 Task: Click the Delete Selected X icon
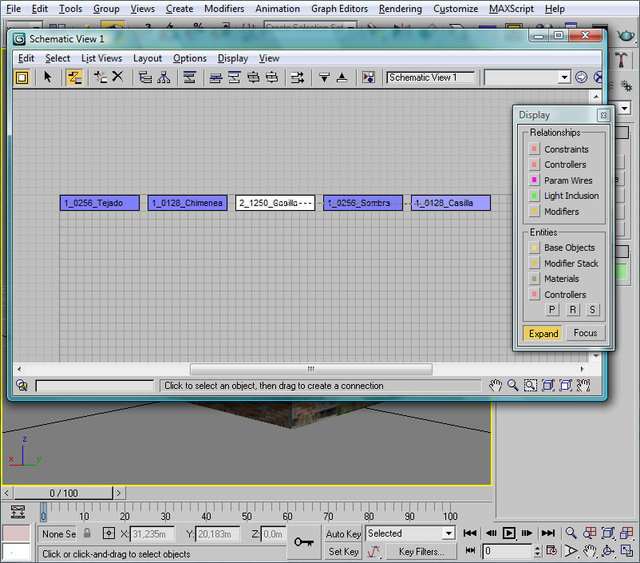(x=118, y=77)
